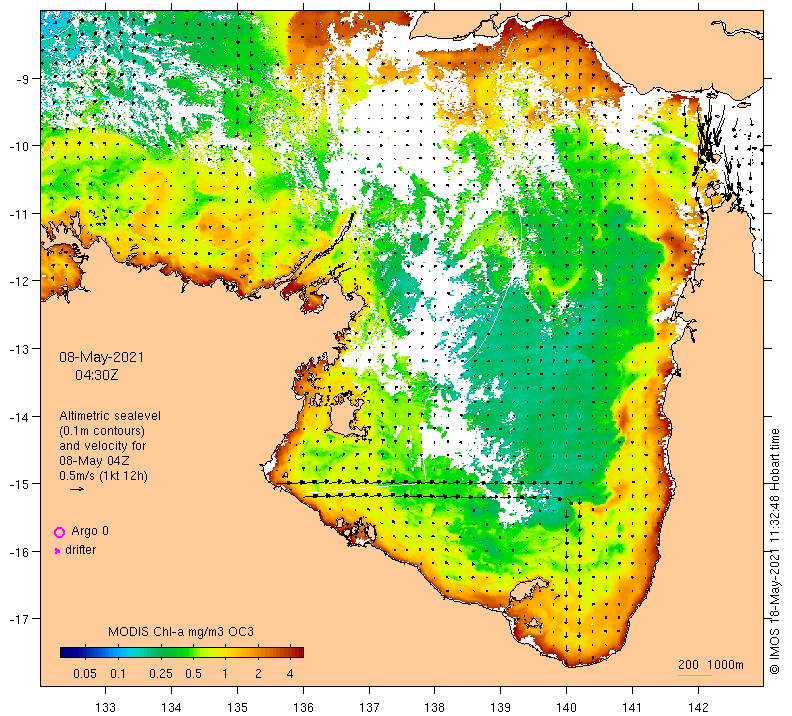Viewport: 792px width, 716px height.
Task: Click the '08-May 04Z' text line
Action: click(94, 461)
